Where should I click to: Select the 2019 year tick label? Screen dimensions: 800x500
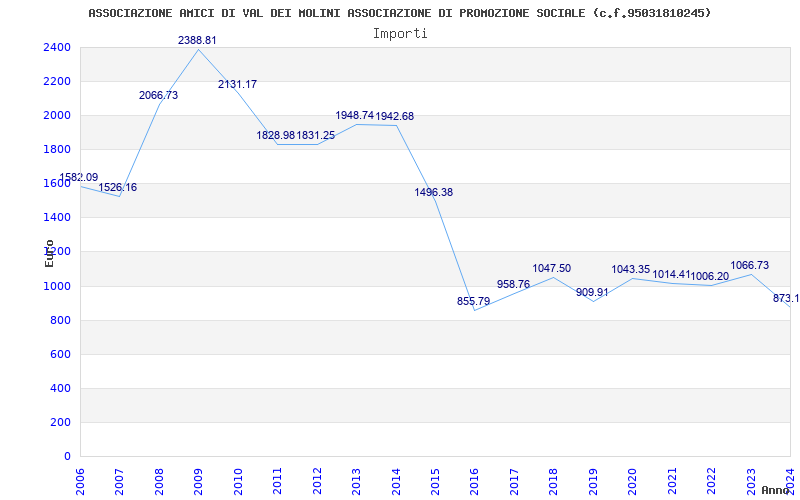[593, 481]
